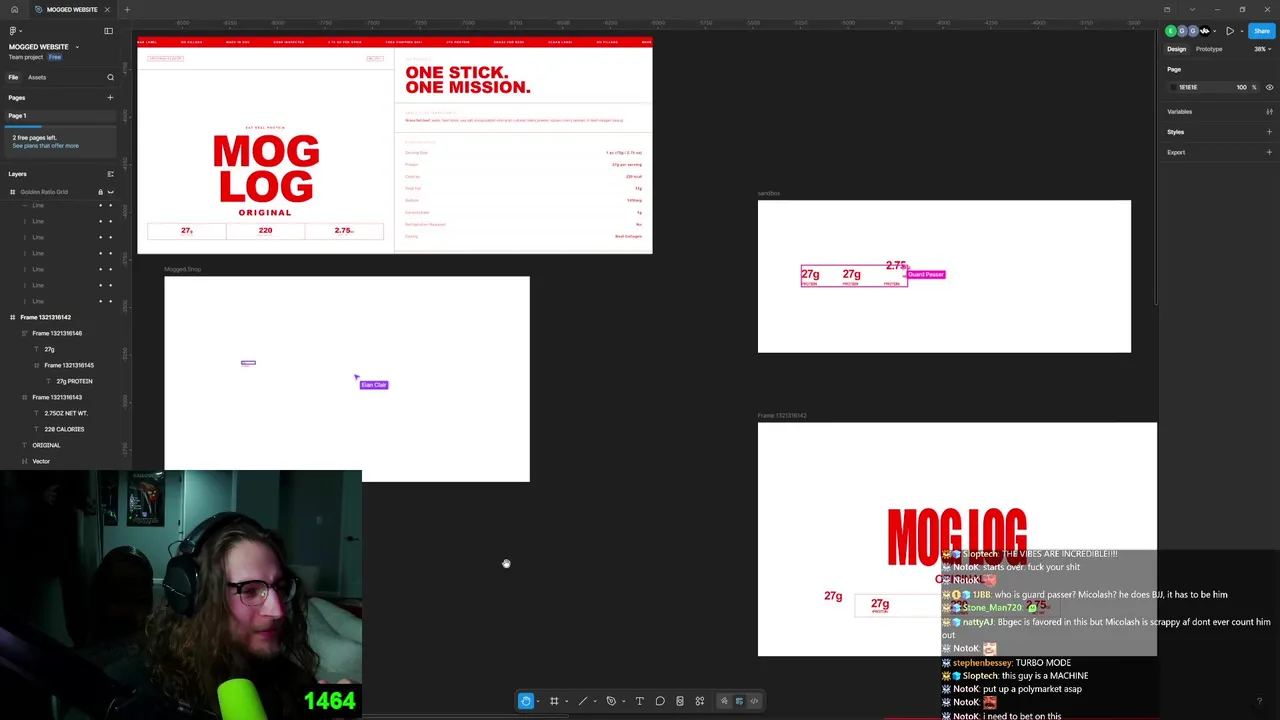
Task: Switch to Draw mode in toolbar
Action: (x=725, y=701)
